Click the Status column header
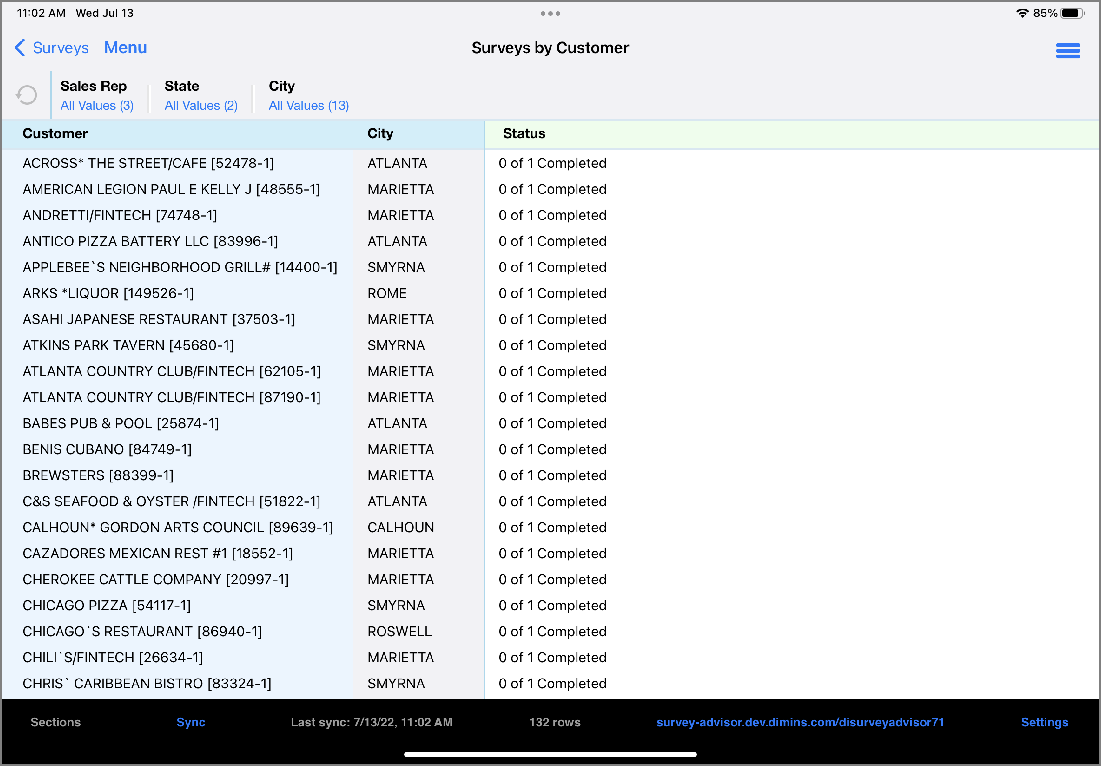The image size is (1101, 766). [524, 134]
